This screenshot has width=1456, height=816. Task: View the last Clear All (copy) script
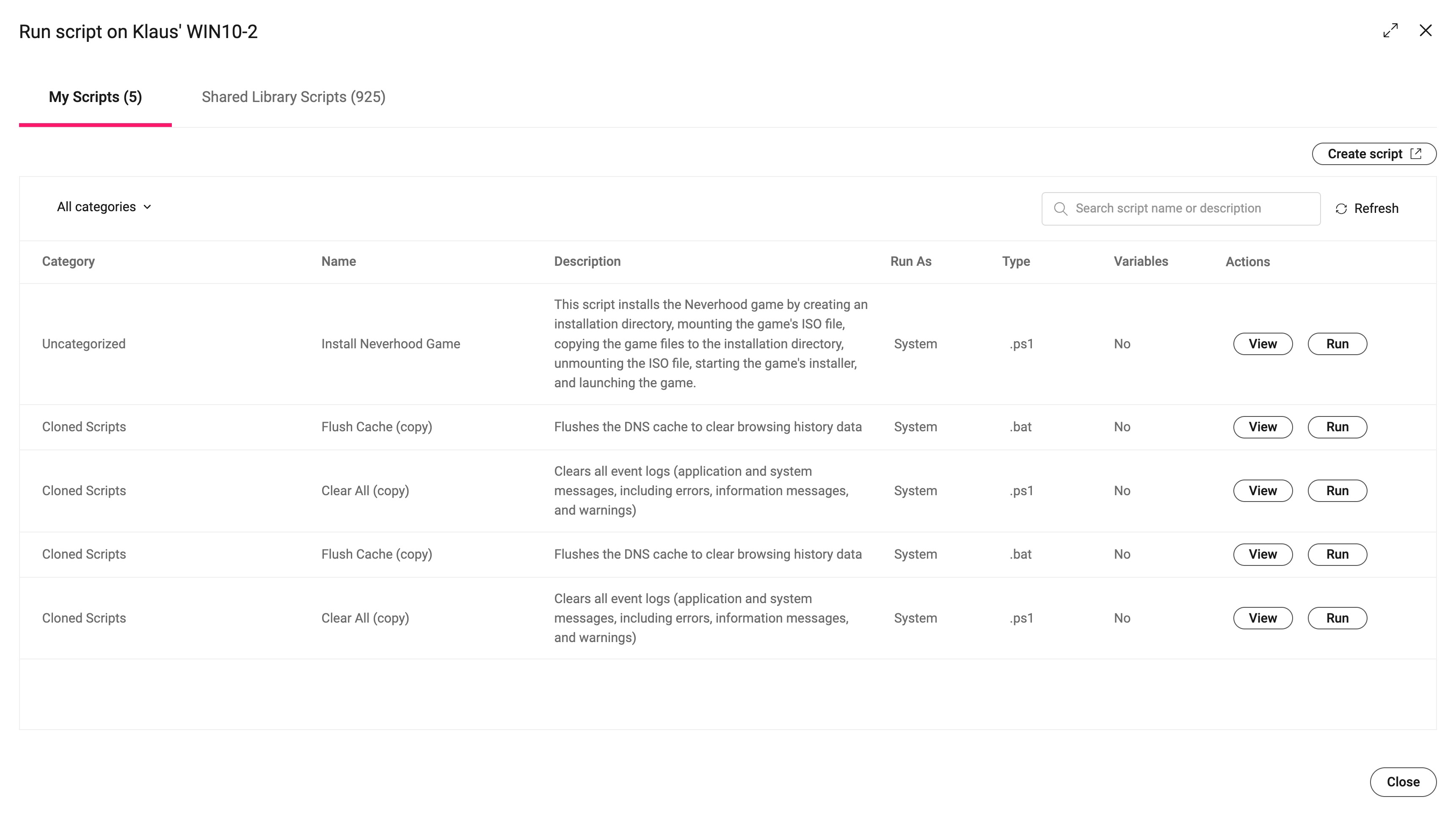coord(1262,618)
